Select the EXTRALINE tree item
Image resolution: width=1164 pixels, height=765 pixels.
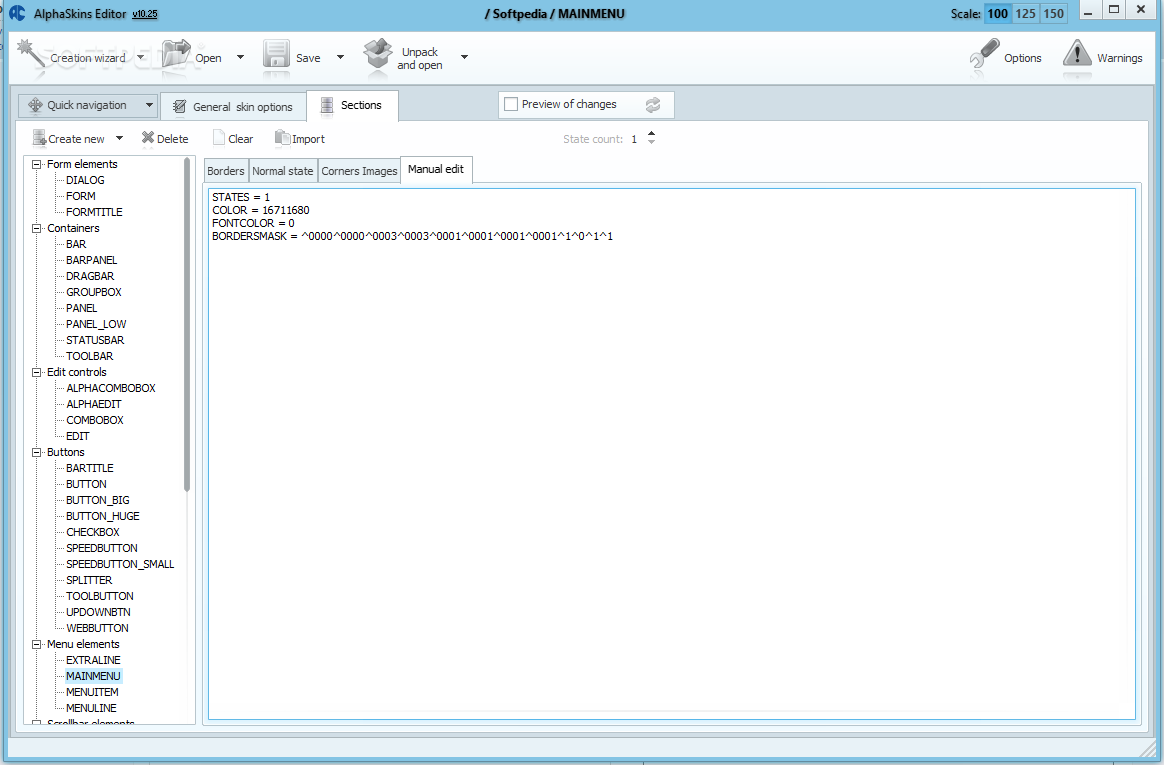93,660
